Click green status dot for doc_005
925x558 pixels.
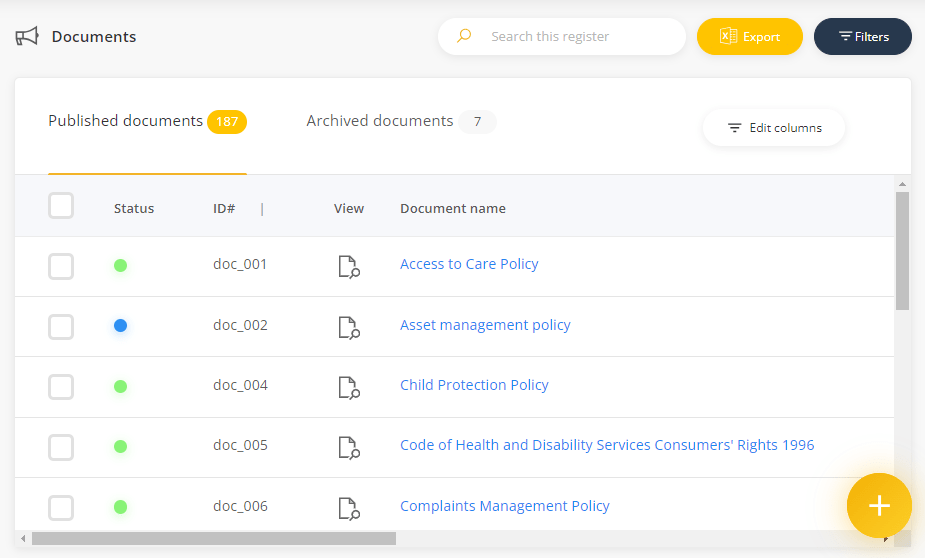(120, 447)
